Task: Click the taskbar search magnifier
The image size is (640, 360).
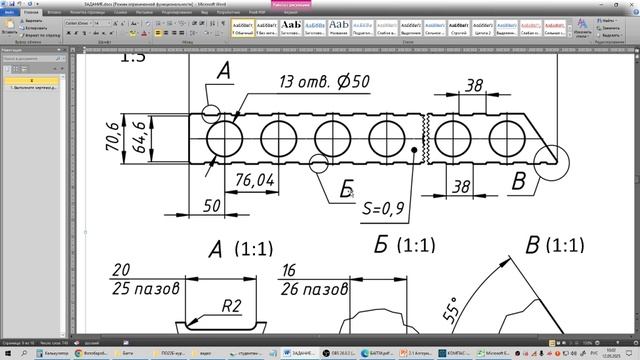Action: (24, 353)
